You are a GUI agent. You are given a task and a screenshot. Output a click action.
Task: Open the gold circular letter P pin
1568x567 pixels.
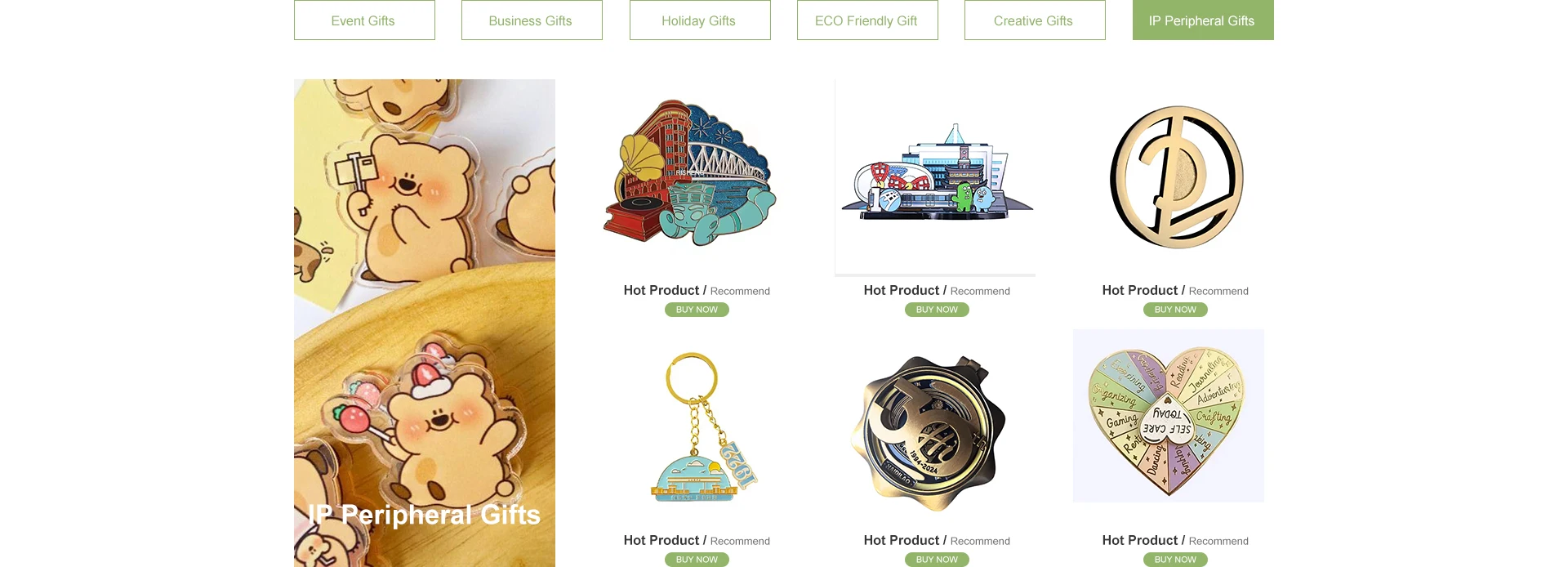pyautogui.click(x=1176, y=177)
